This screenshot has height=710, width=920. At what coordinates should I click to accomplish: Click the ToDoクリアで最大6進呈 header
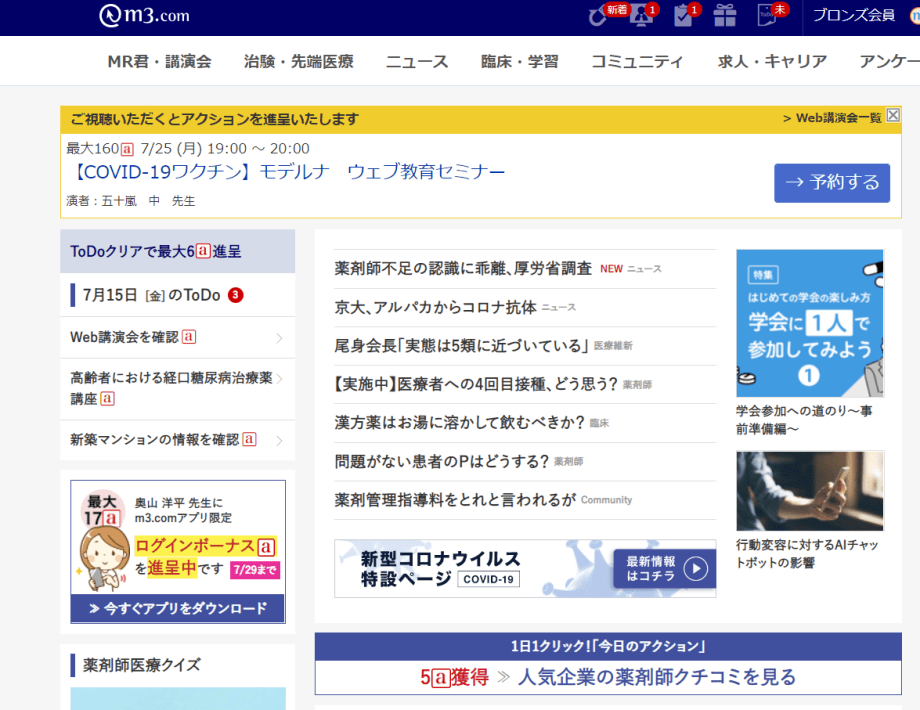coord(177,251)
